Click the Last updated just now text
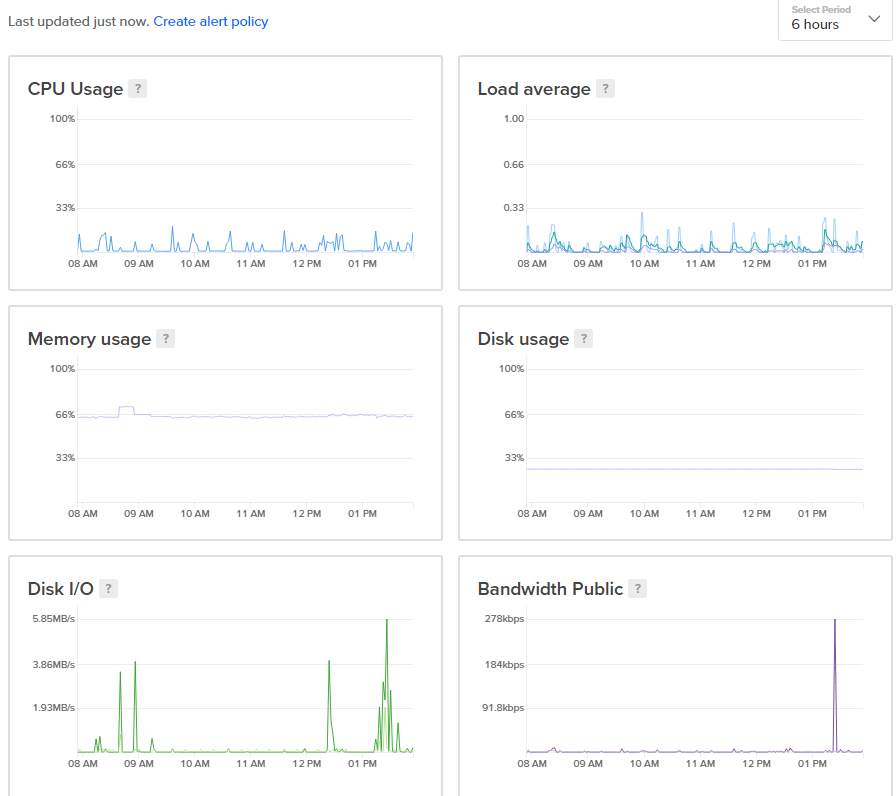 tap(78, 21)
